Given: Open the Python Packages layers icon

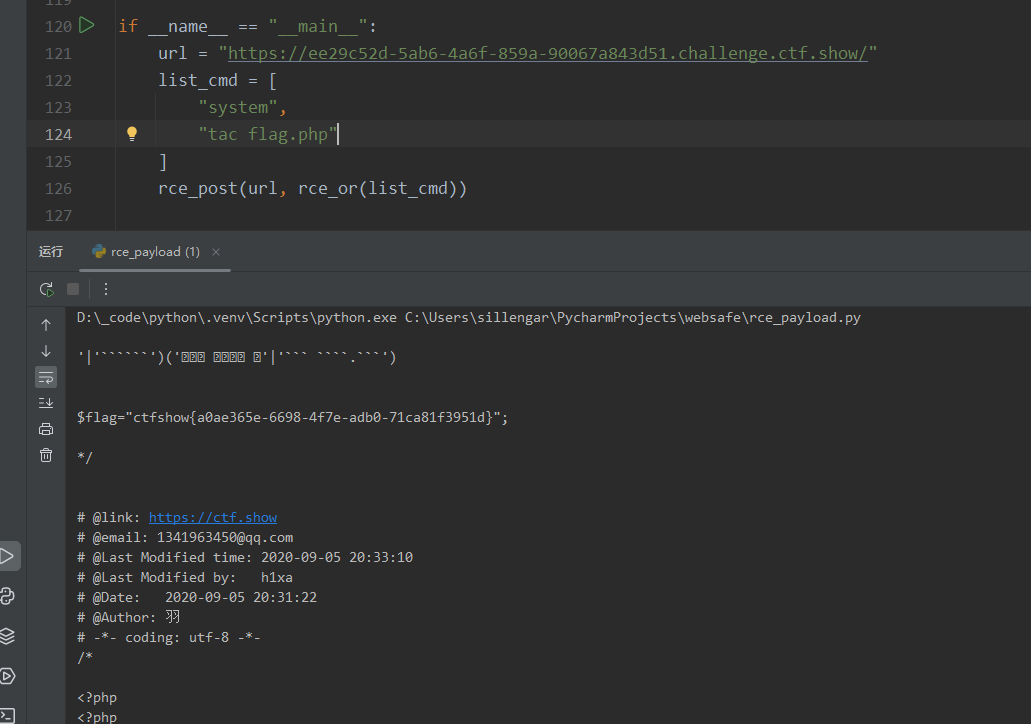Looking at the screenshot, I should (7, 636).
